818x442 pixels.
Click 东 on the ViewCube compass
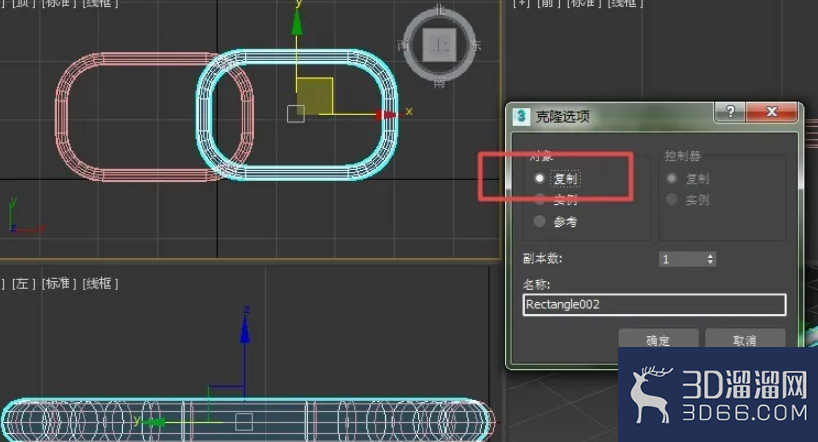(475, 45)
